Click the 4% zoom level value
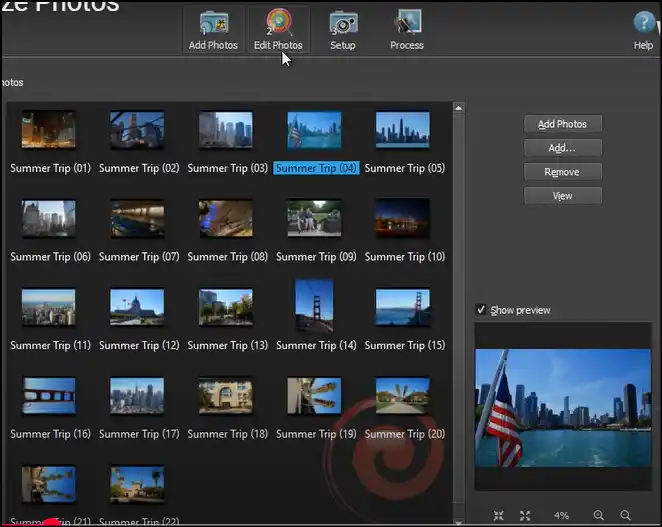 [562, 516]
